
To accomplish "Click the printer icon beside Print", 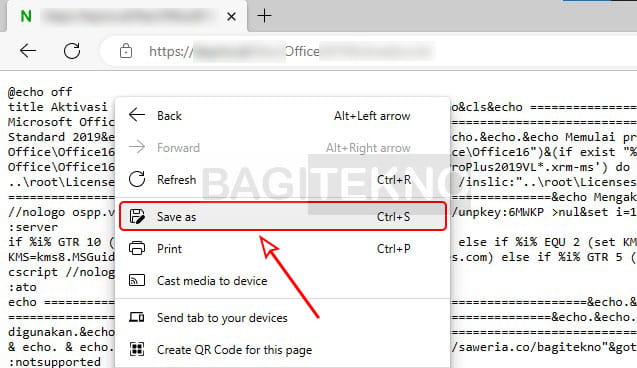I will 137,248.
